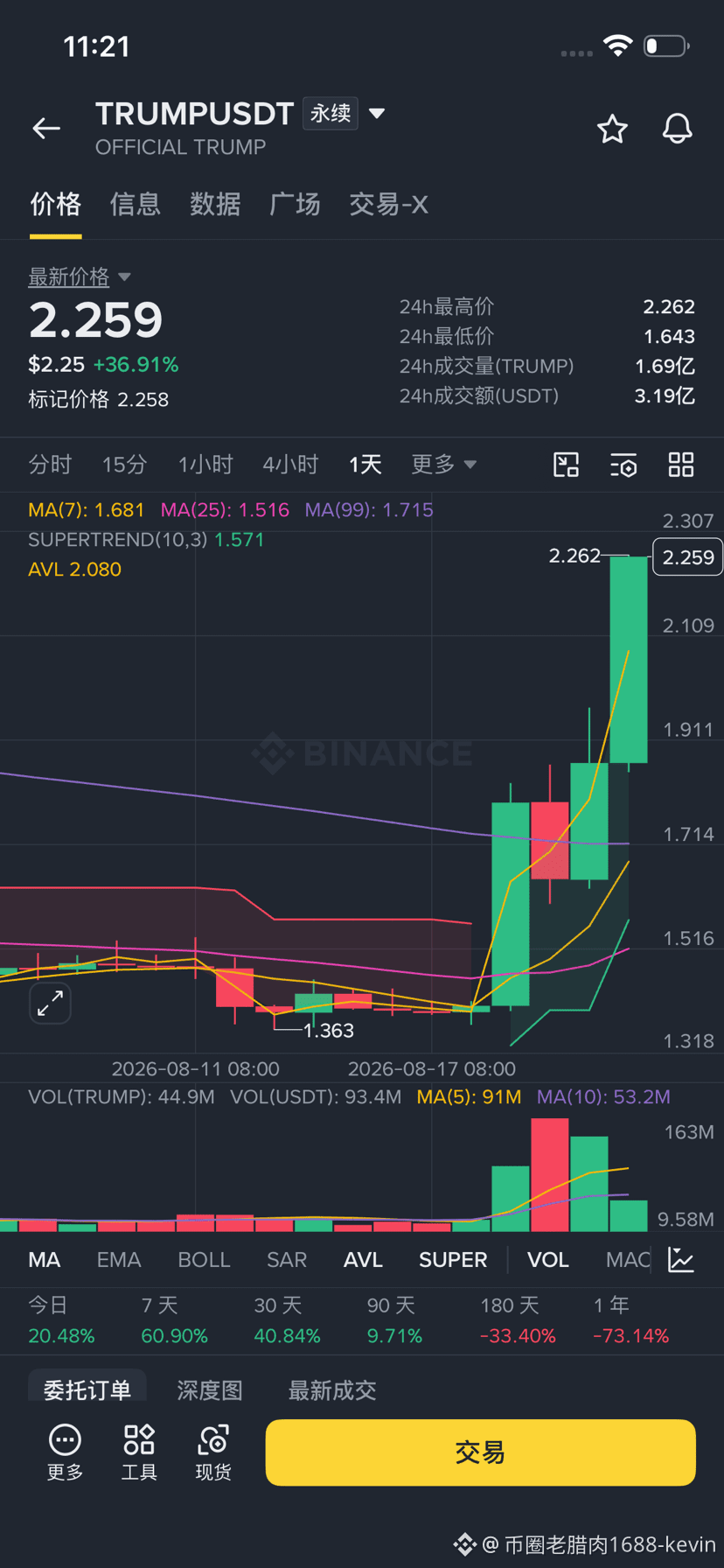The width and height of the screenshot is (724, 1568).
Task: Open the chart drawing tools icon
Action: tap(567, 465)
